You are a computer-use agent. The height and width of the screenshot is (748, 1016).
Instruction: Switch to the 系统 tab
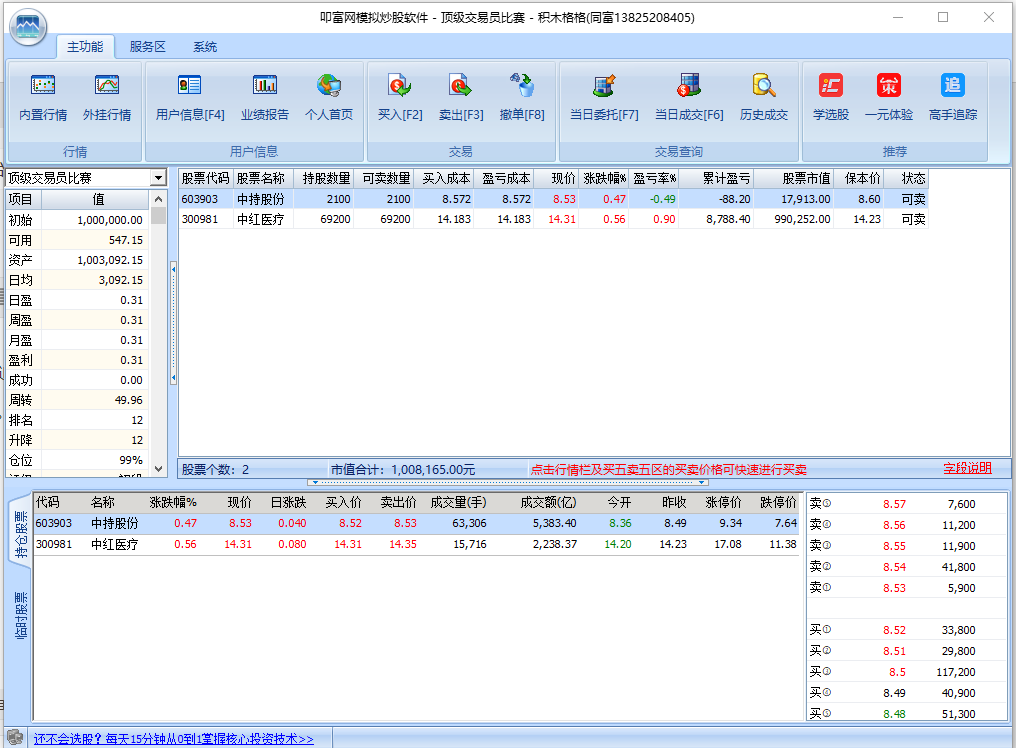[x=205, y=47]
